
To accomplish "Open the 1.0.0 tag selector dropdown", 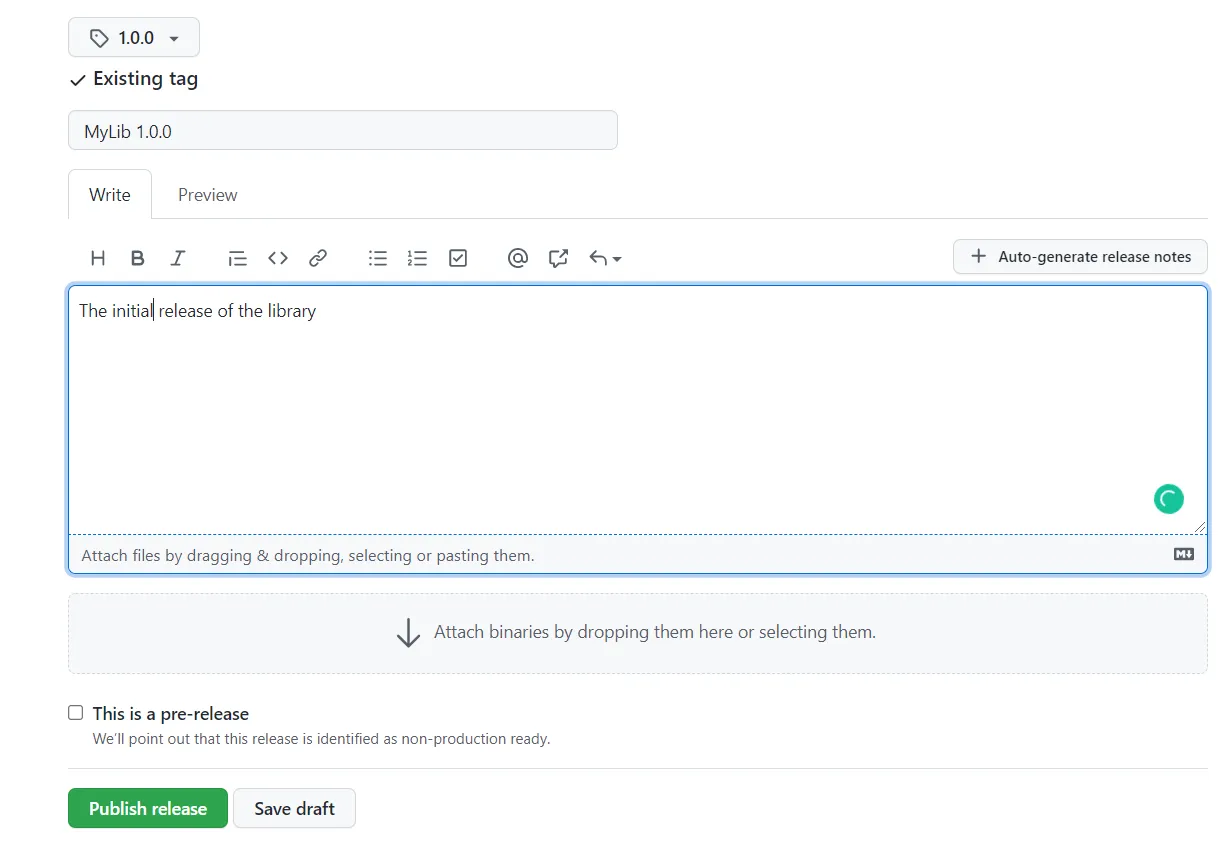I will click(134, 38).
